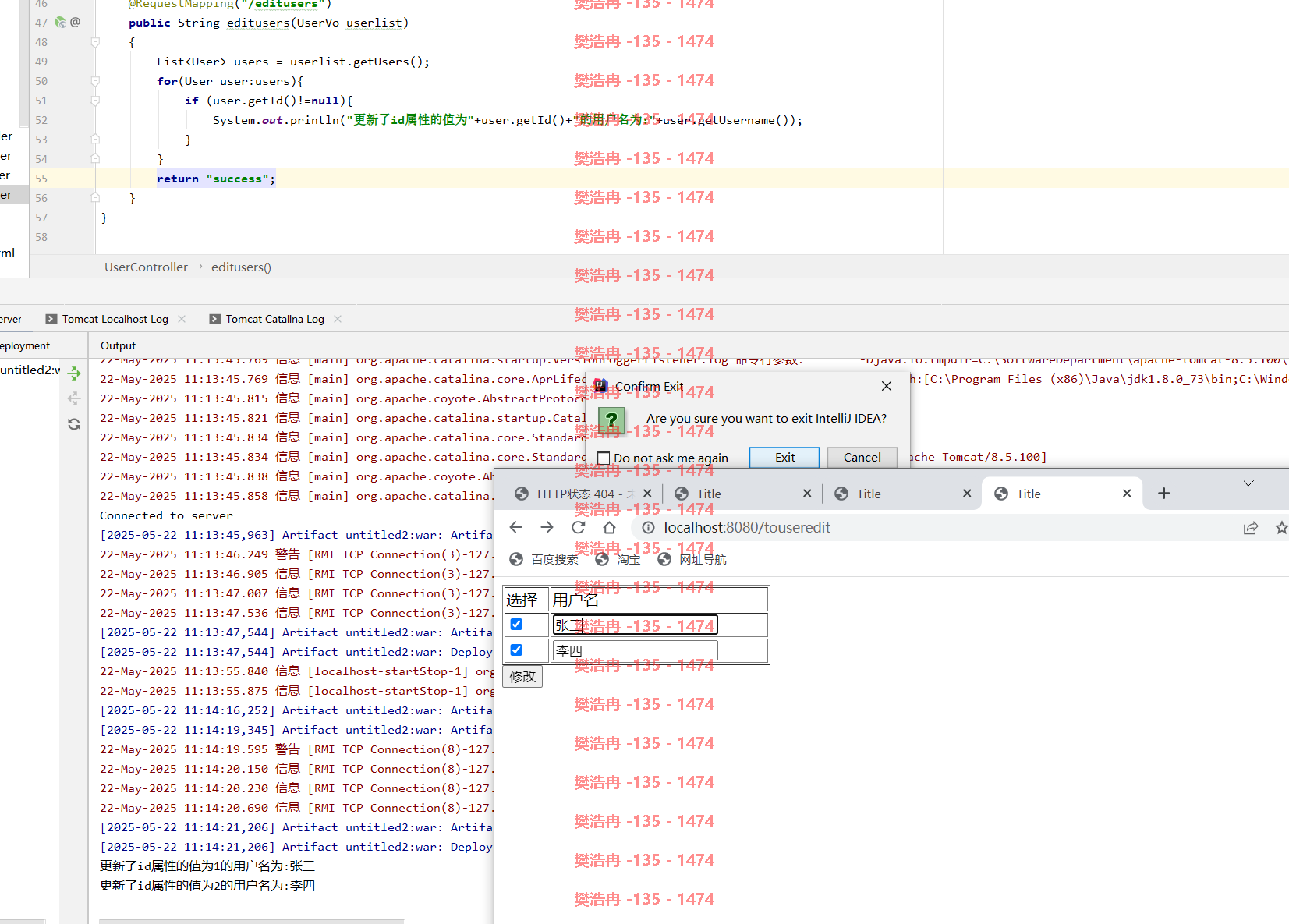This screenshot has width=1289, height=924.
Task: Select UserController in the breadcrumb
Action: coord(146,267)
